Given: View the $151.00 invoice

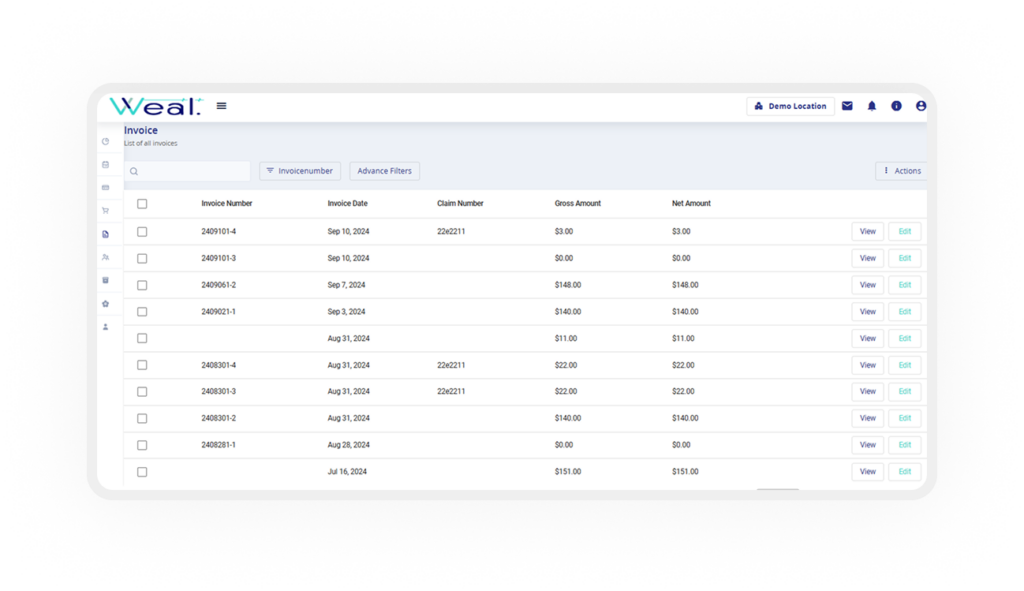Looking at the screenshot, I should 867,472.
